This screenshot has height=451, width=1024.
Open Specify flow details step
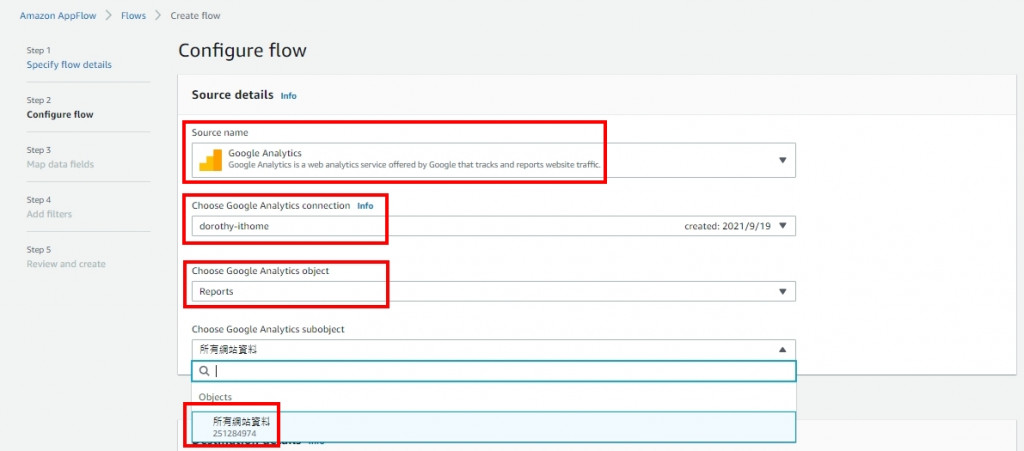click(x=69, y=65)
